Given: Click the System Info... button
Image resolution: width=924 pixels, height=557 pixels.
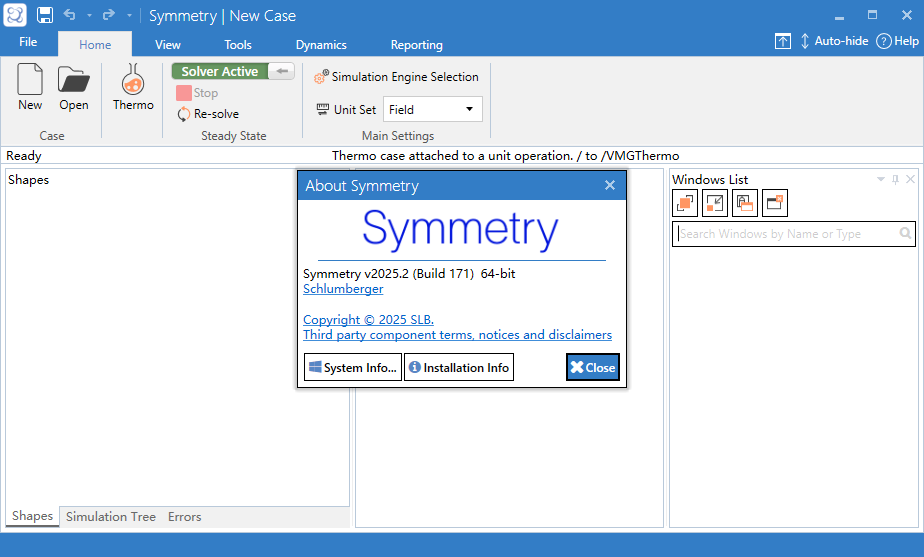Looking at the screenshot, I should pyautogui.click(x=353, y=367).
